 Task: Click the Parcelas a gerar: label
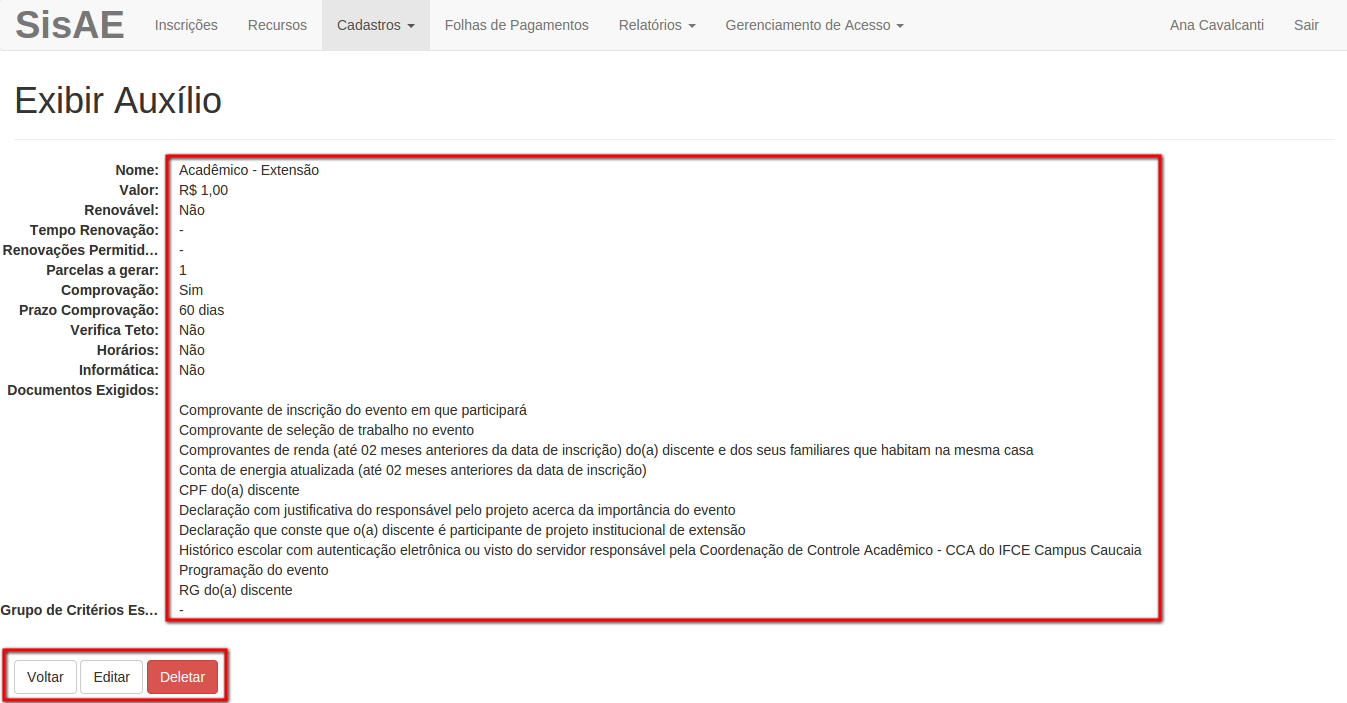[x=102, y=270]
